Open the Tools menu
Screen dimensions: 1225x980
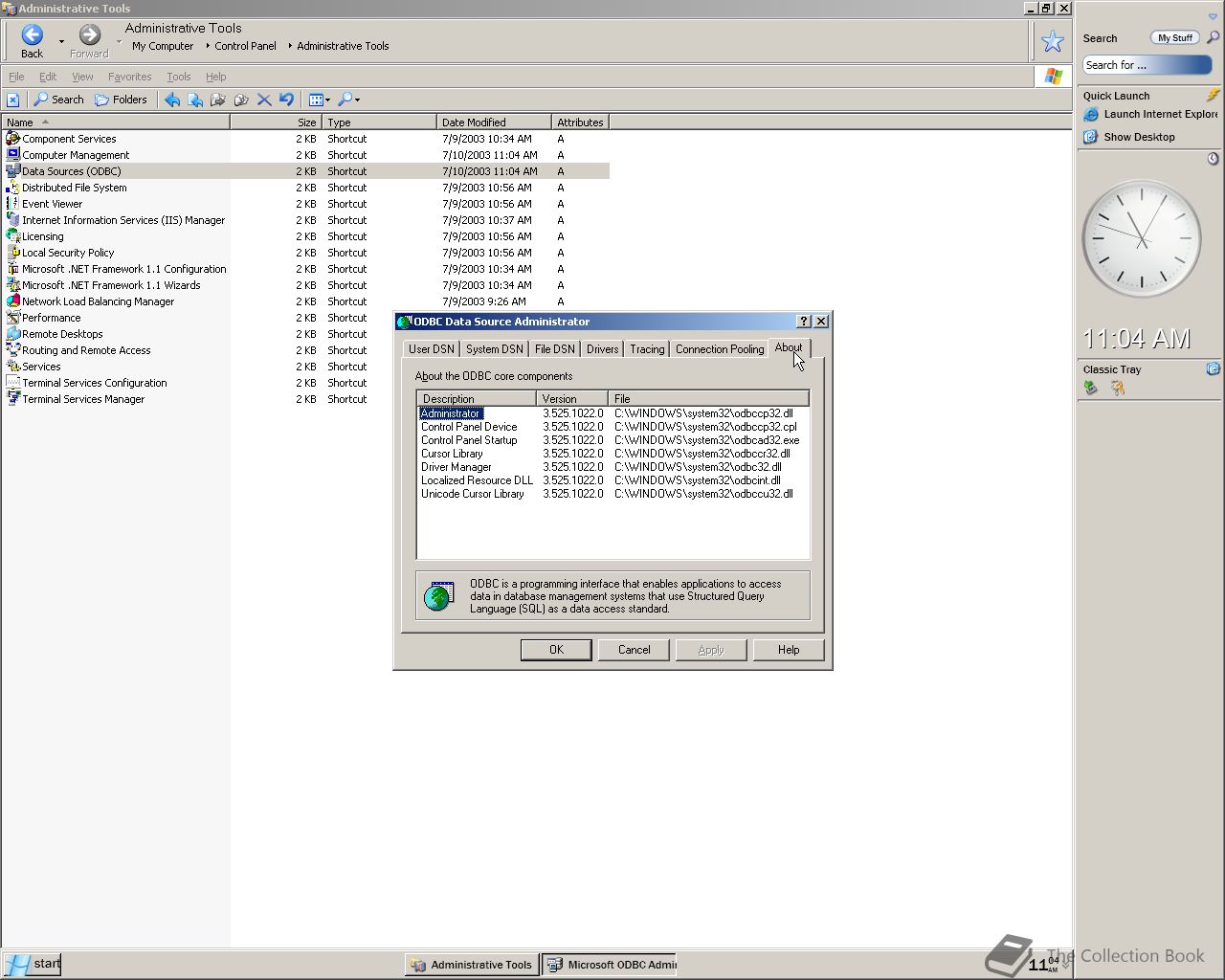(x=178, y=77)
